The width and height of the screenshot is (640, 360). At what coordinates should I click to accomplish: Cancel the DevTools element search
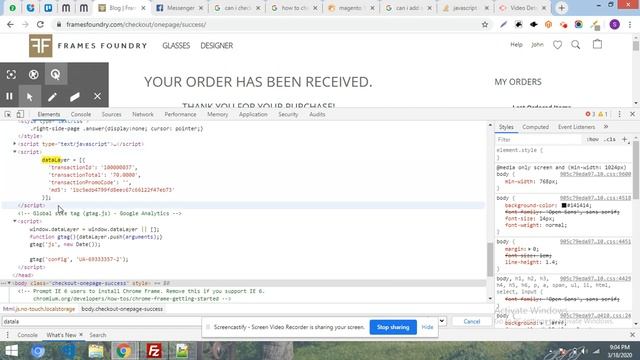click(472, 321)
